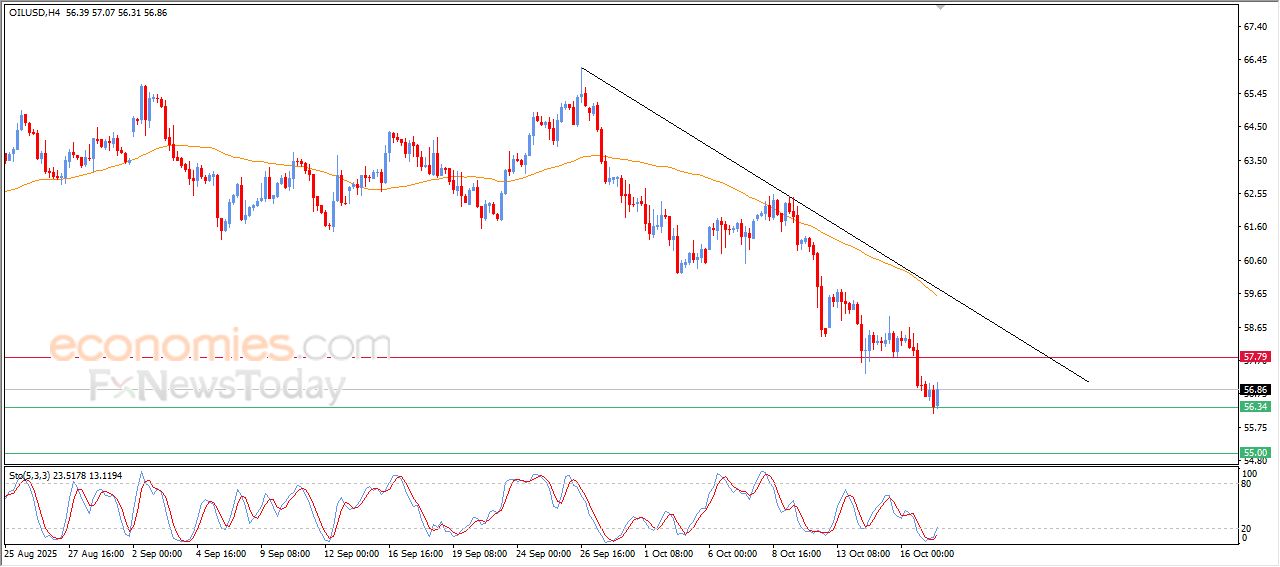Click the Sto(5,3,3) indicator label
1280x567 pixels.
click(x=35, y=476)
